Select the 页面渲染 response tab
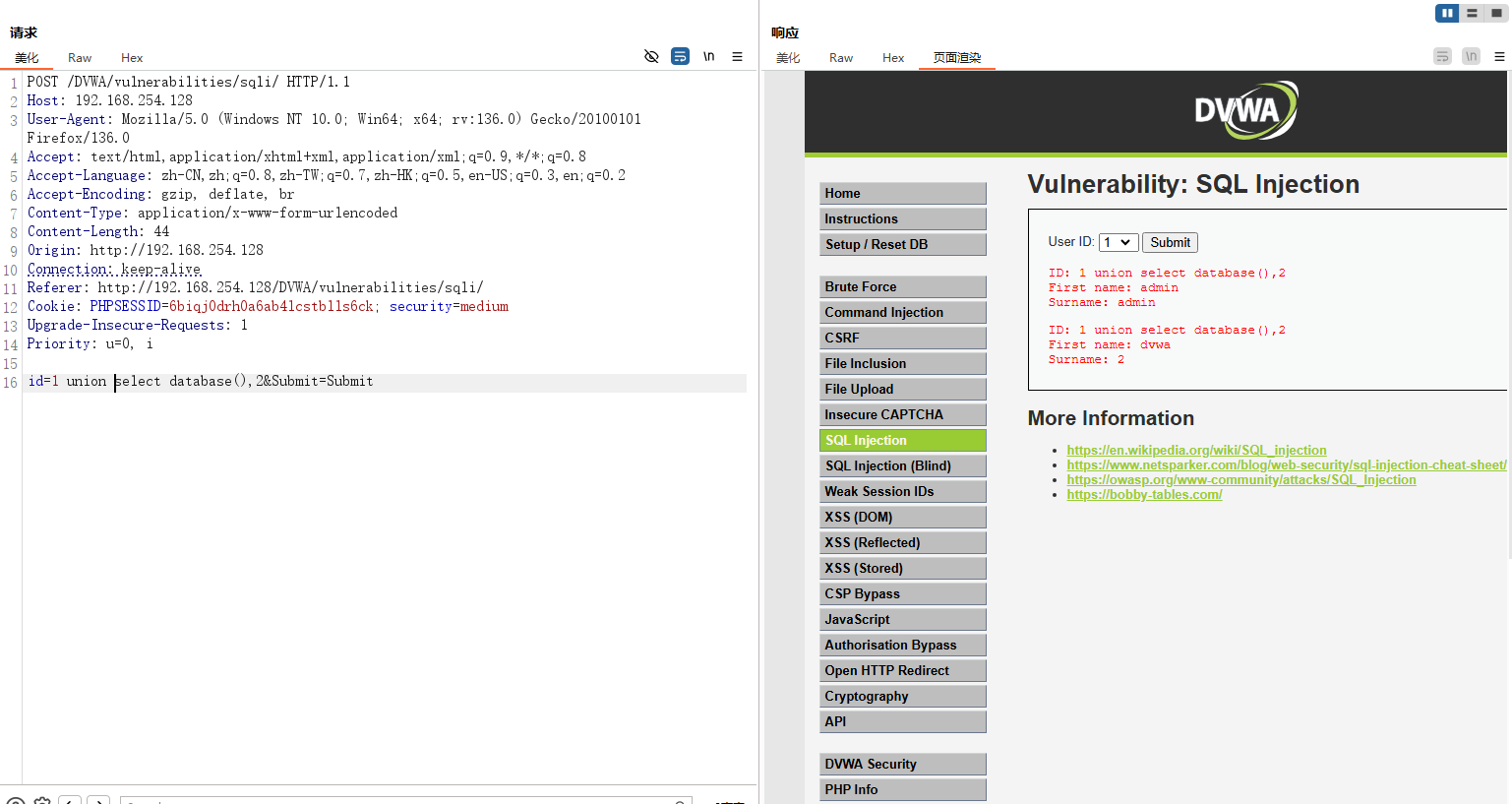Image resolution: width=1512 pixels, height=804 pixels. pyautogui.click(x=957, y=58)
